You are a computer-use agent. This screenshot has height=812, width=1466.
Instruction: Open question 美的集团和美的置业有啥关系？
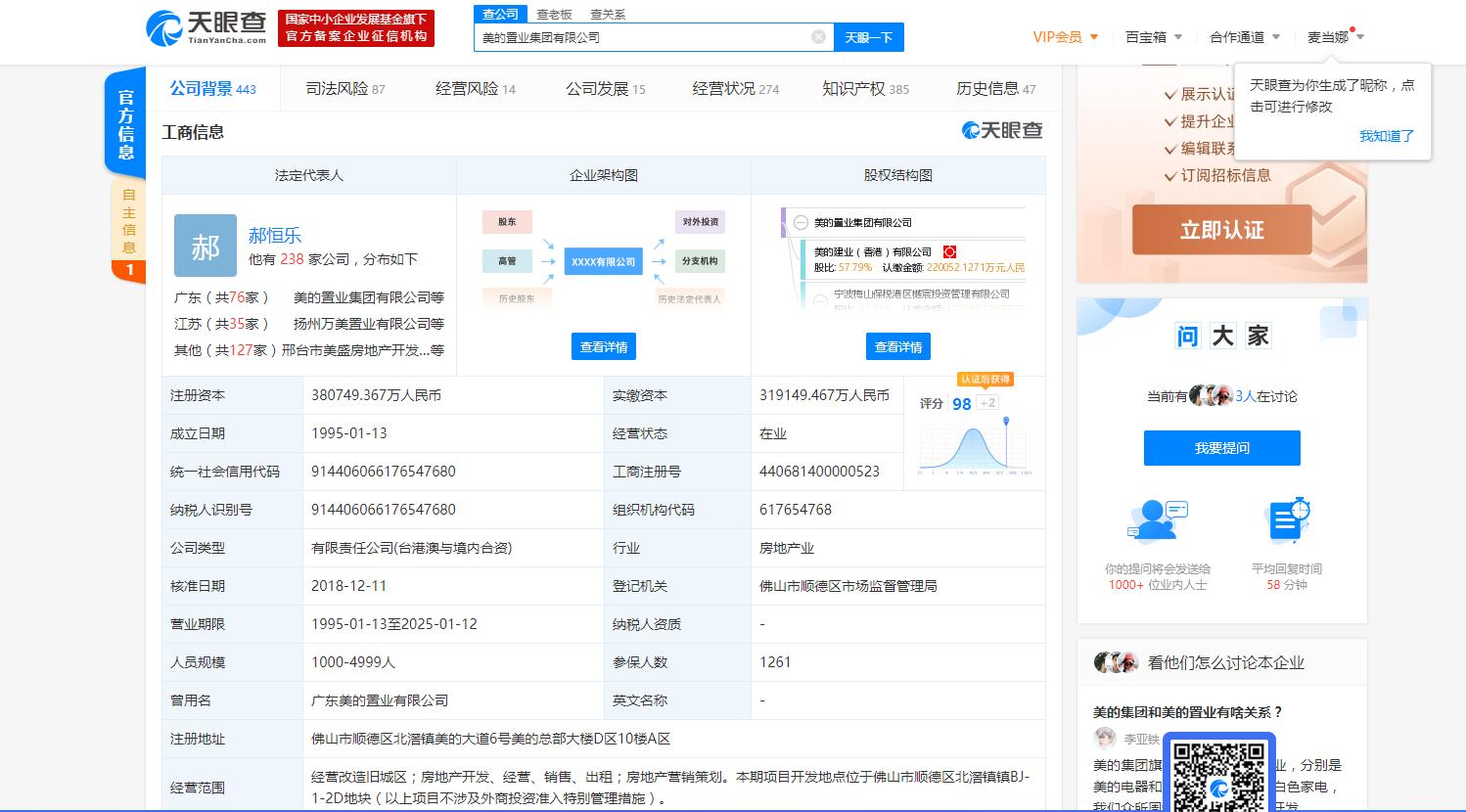click(x=1187, y=712)
